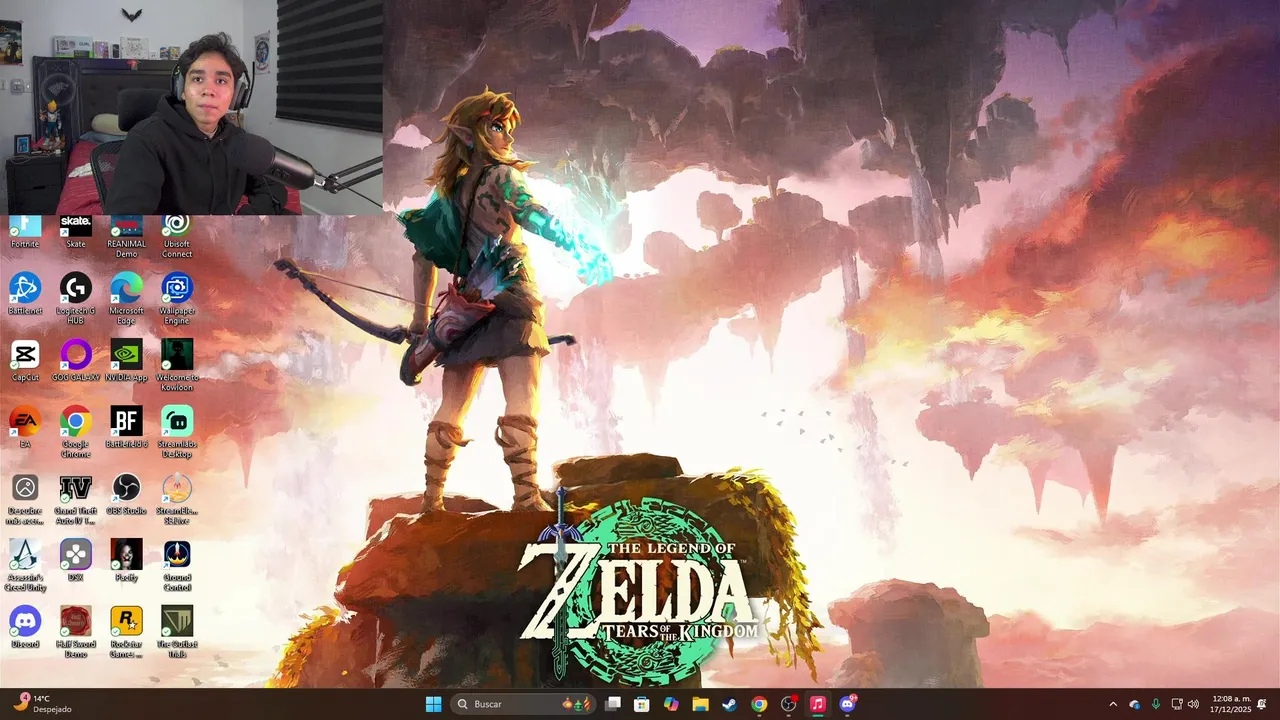Select the Descubre más desktop icon
Image resolution: width=1280 pixels, height=720 pixels.
(25, 499)
